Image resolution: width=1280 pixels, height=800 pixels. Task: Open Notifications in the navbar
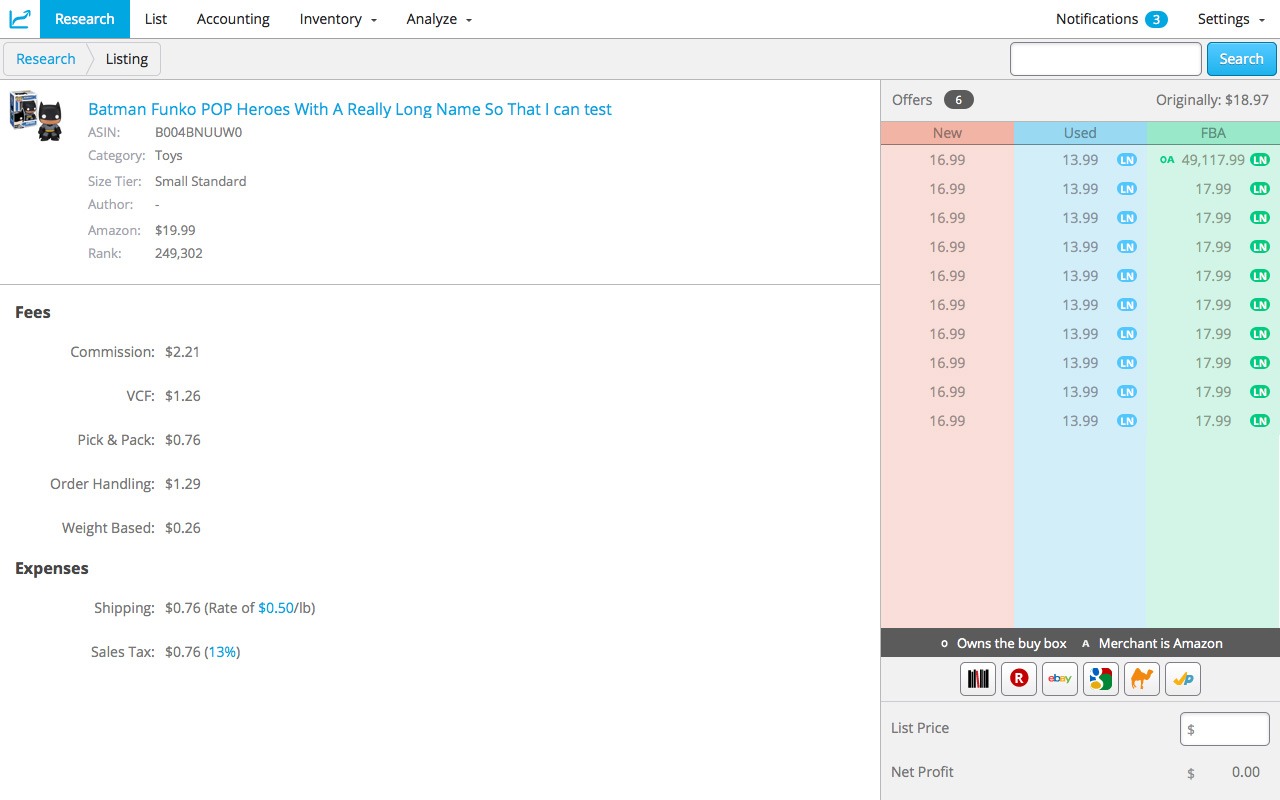click(x=1097, y=19)
